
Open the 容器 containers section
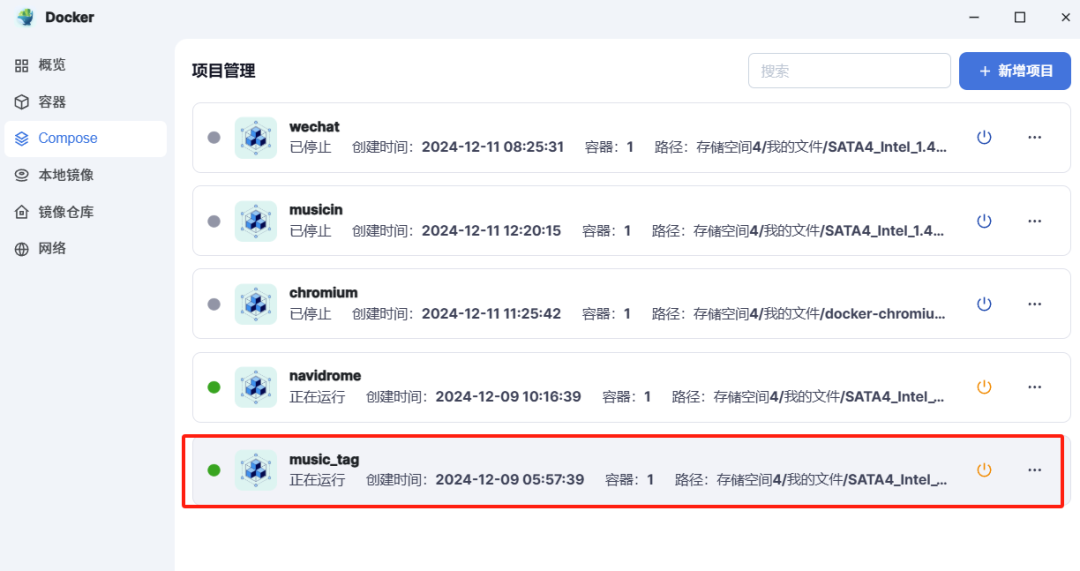[85, 102]
